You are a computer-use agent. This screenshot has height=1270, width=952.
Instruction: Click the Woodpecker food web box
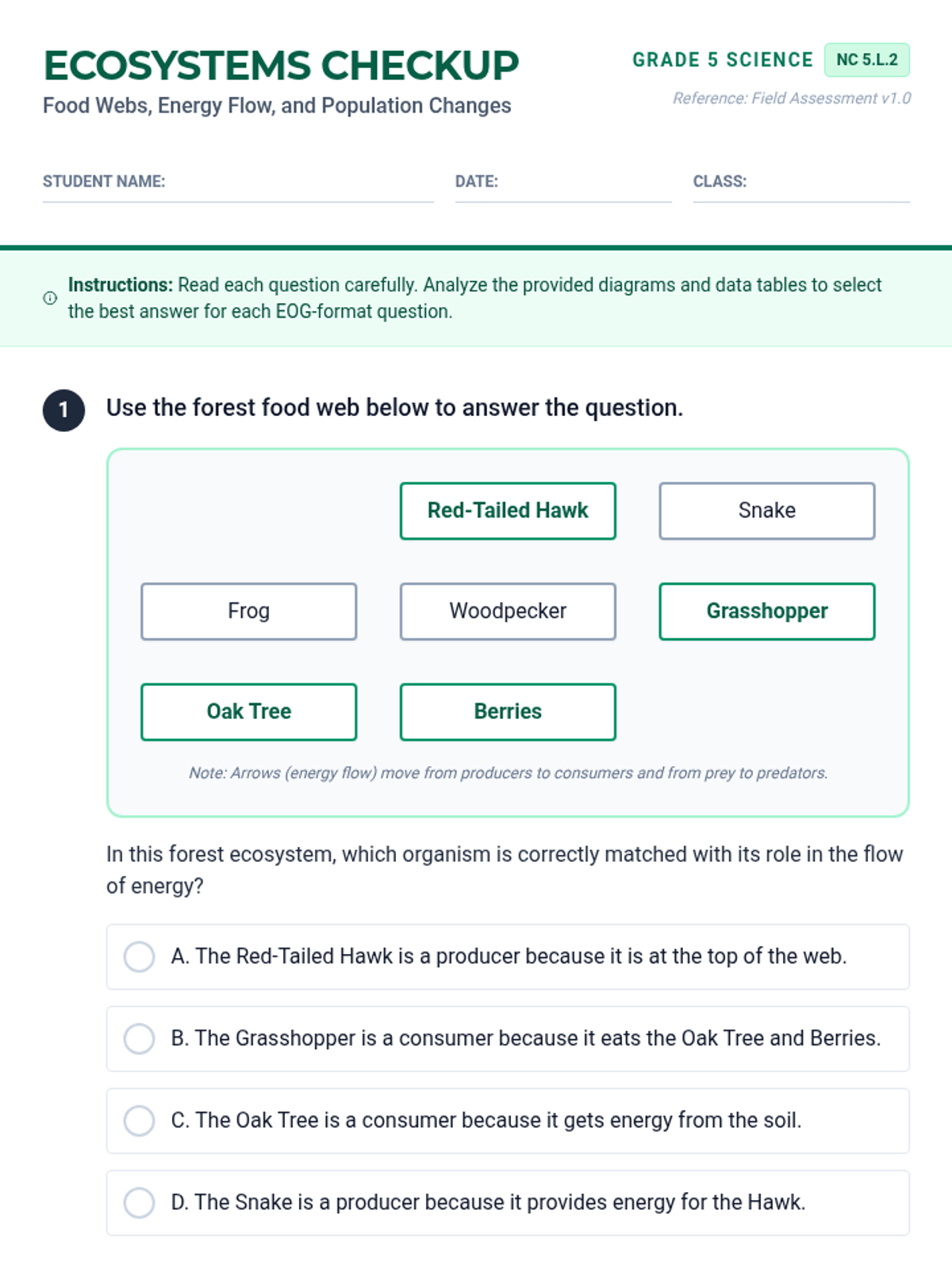508,612
